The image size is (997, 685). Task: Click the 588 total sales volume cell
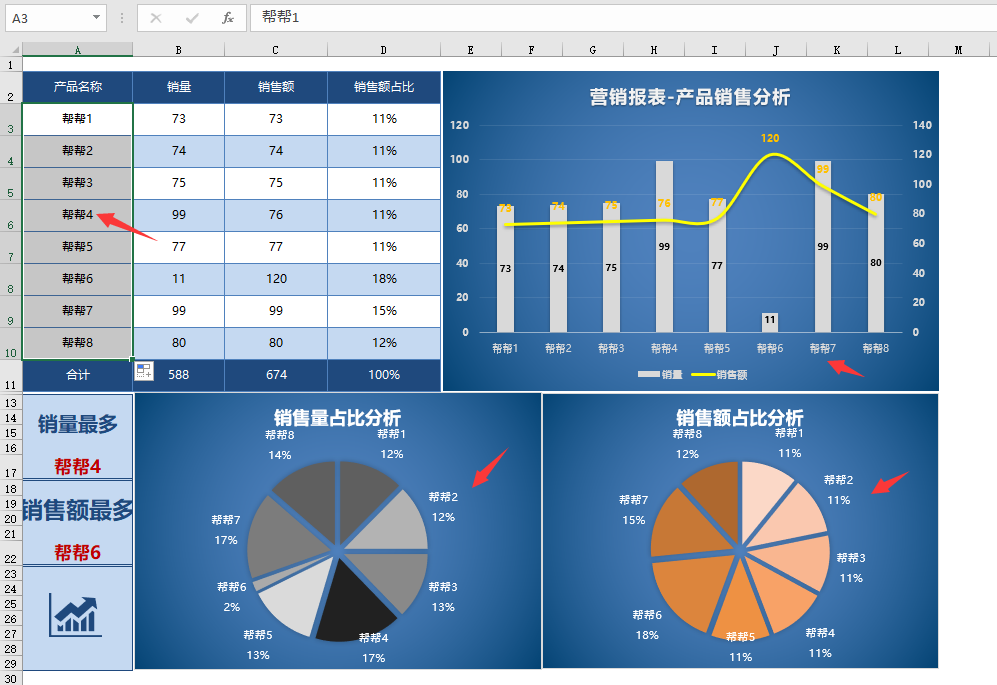coord(179,375)
